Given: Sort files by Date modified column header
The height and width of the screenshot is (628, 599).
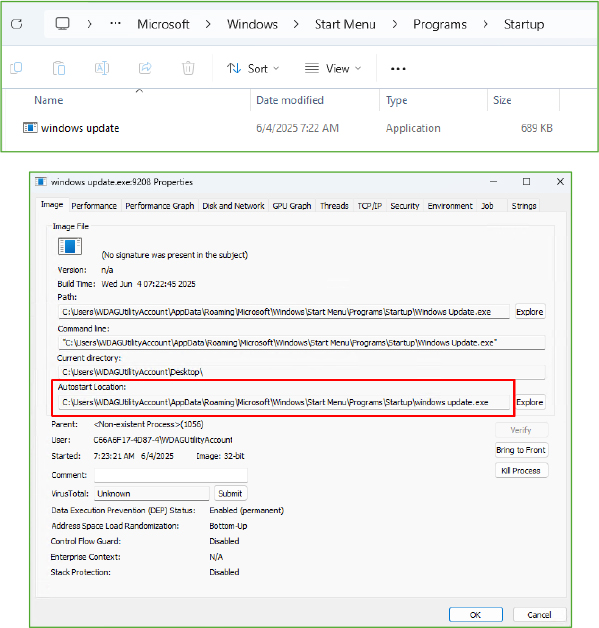Looking at the screenshot, I should 290,100.
